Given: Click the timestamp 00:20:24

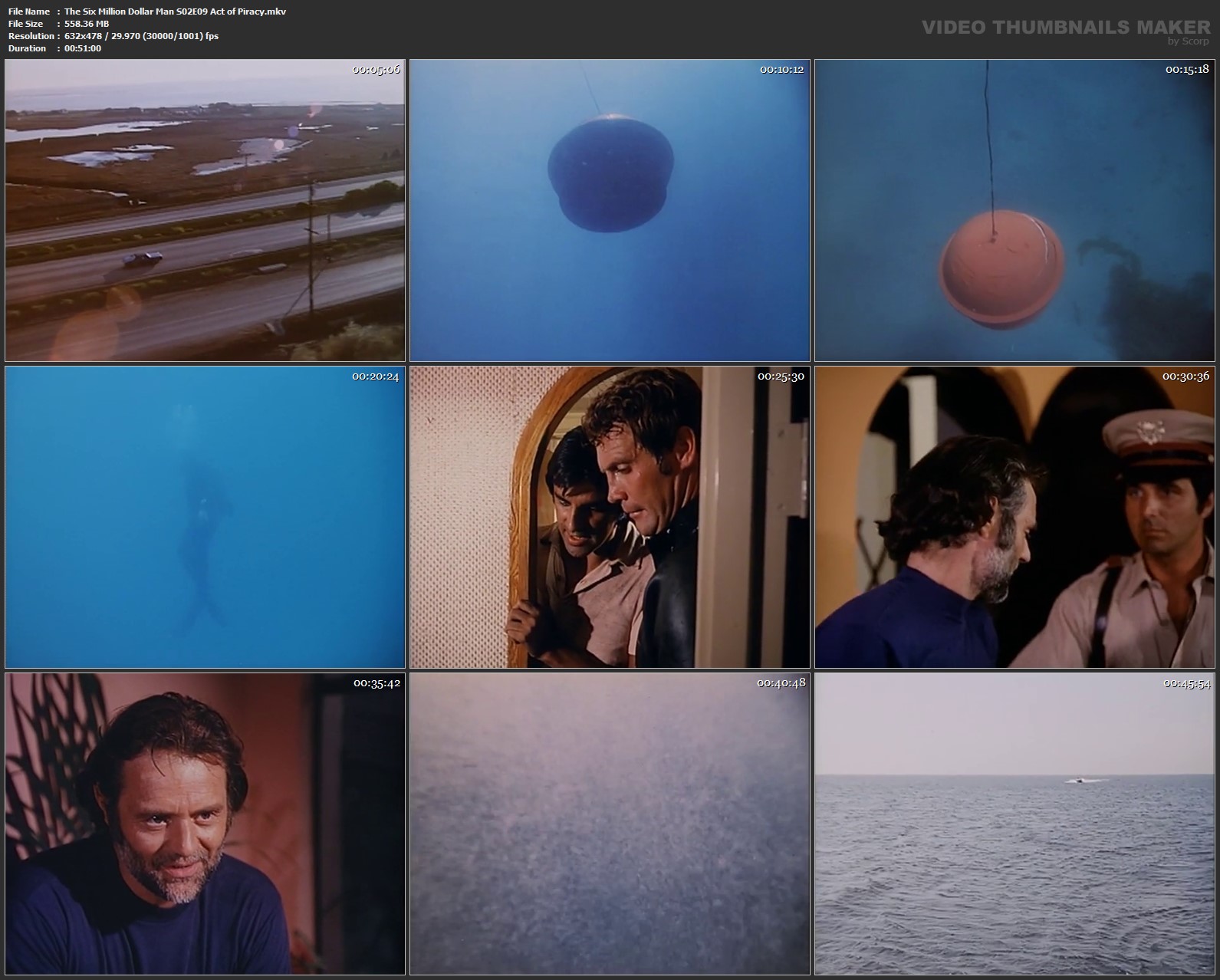Looking at the screenshot, I should click(x=376, y=376).
